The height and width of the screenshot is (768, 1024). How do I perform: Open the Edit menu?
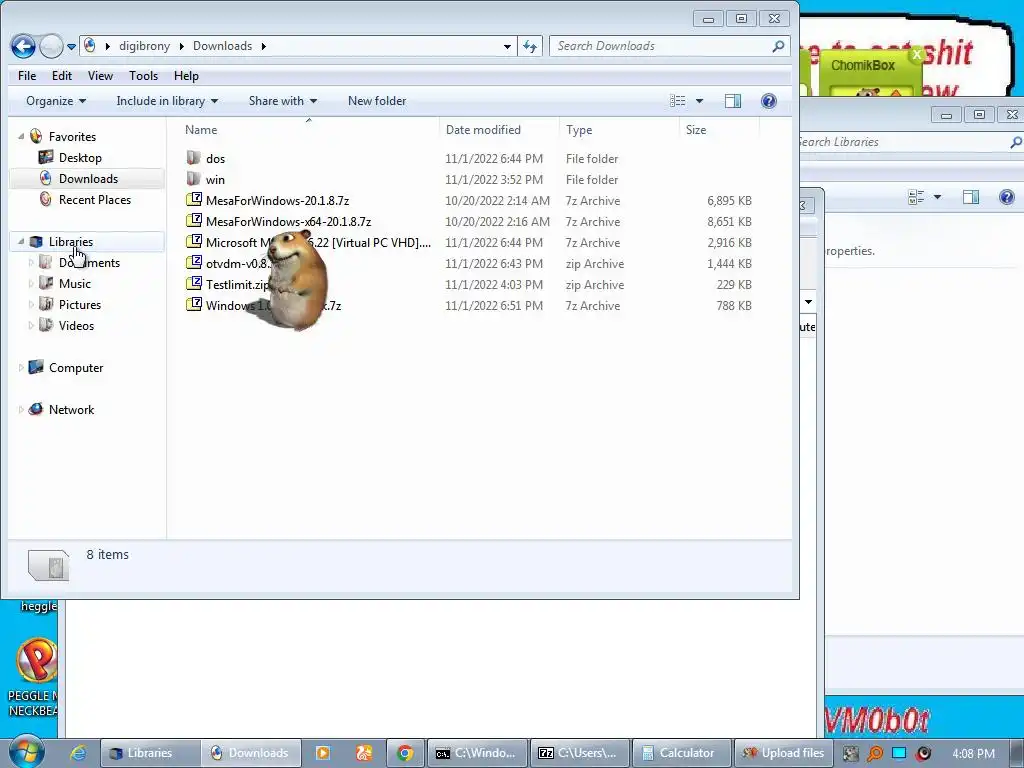(x=62, y=76)
